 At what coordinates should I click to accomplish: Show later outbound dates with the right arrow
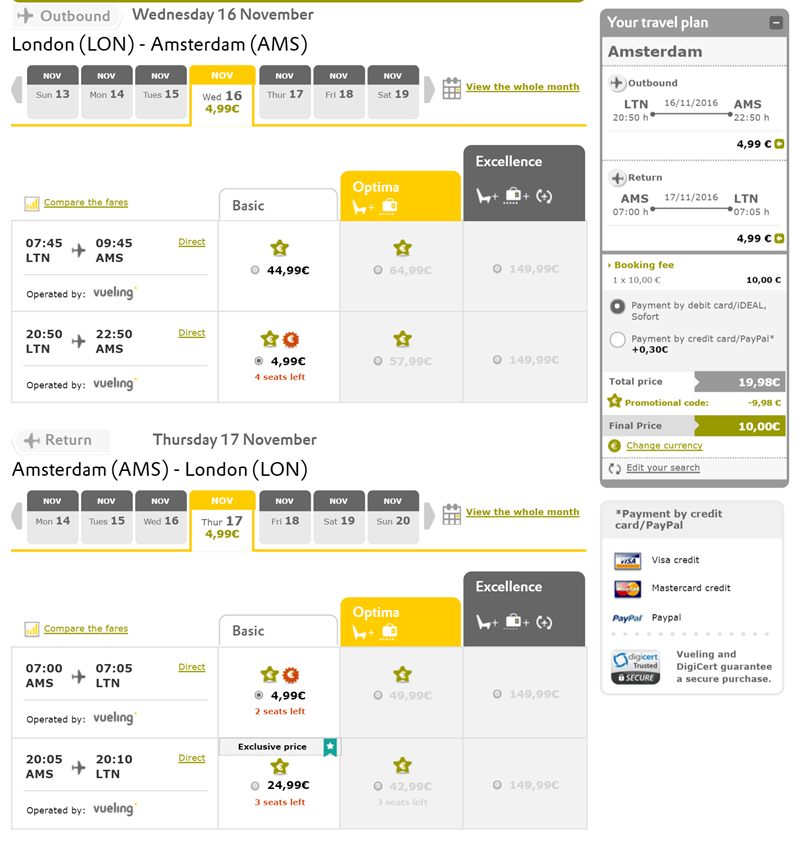(429, 89)
